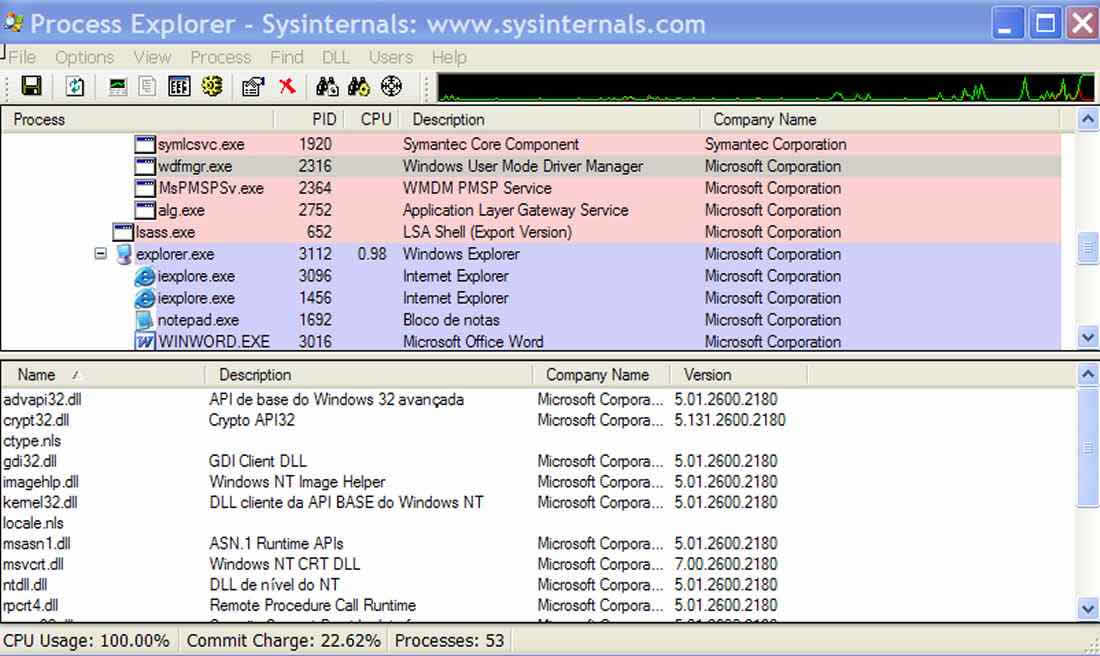Select rpcrt4.dll in the DLL list
The width and height of the screenshot is (1100, 656).
pyautogui.click(x=30, y=605)
